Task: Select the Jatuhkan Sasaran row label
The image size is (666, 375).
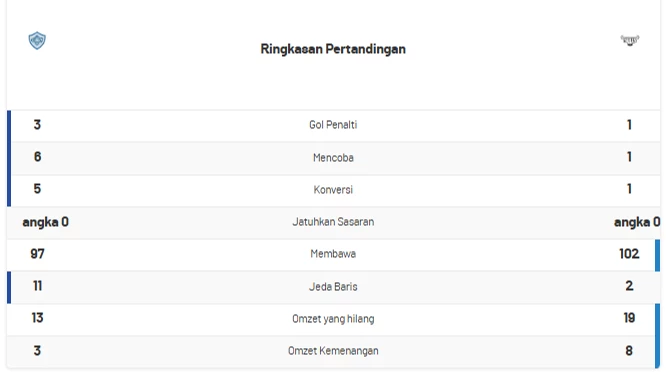Action: [x=333, y=222]
